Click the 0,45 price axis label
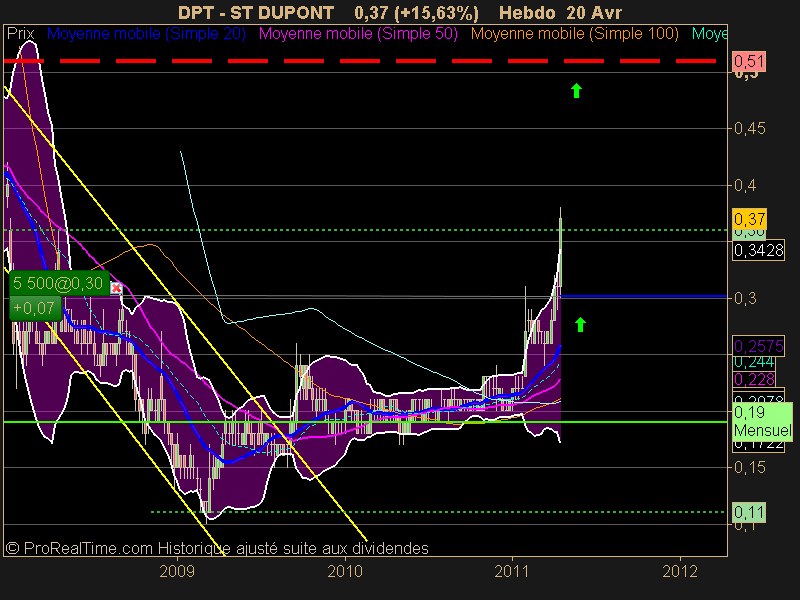Image resolution: width=800 pixels, height=600 pixels. 749,129
